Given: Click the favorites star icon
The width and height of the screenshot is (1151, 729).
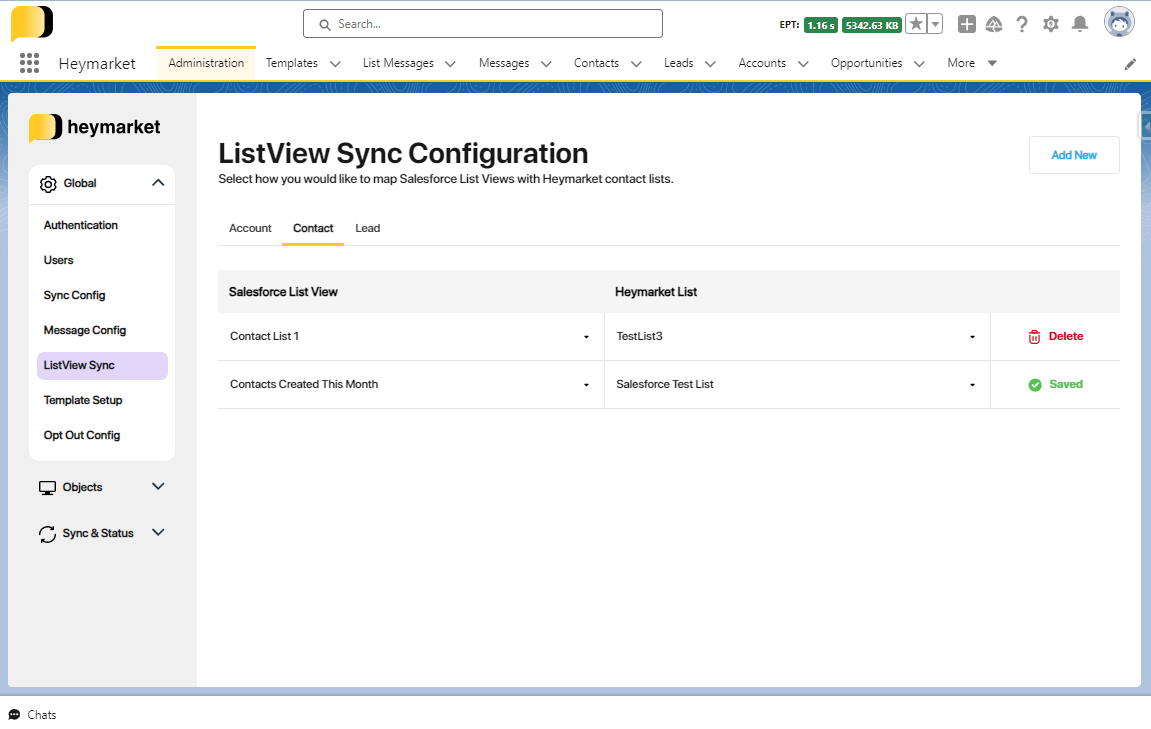Looking at the screenshot, I should tap(916, 24).
